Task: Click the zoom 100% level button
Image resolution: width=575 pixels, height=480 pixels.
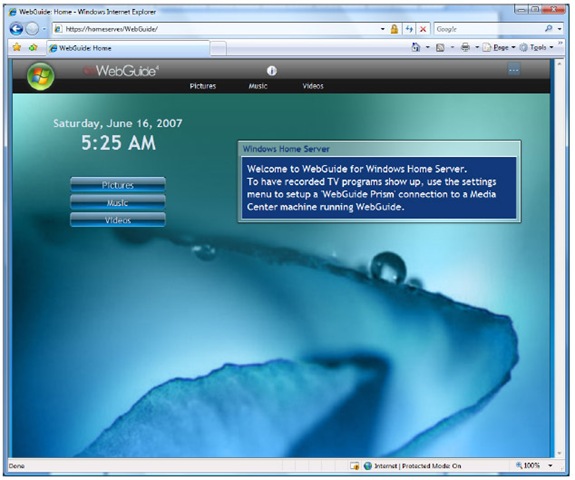Action: click(x=528, y=466)
